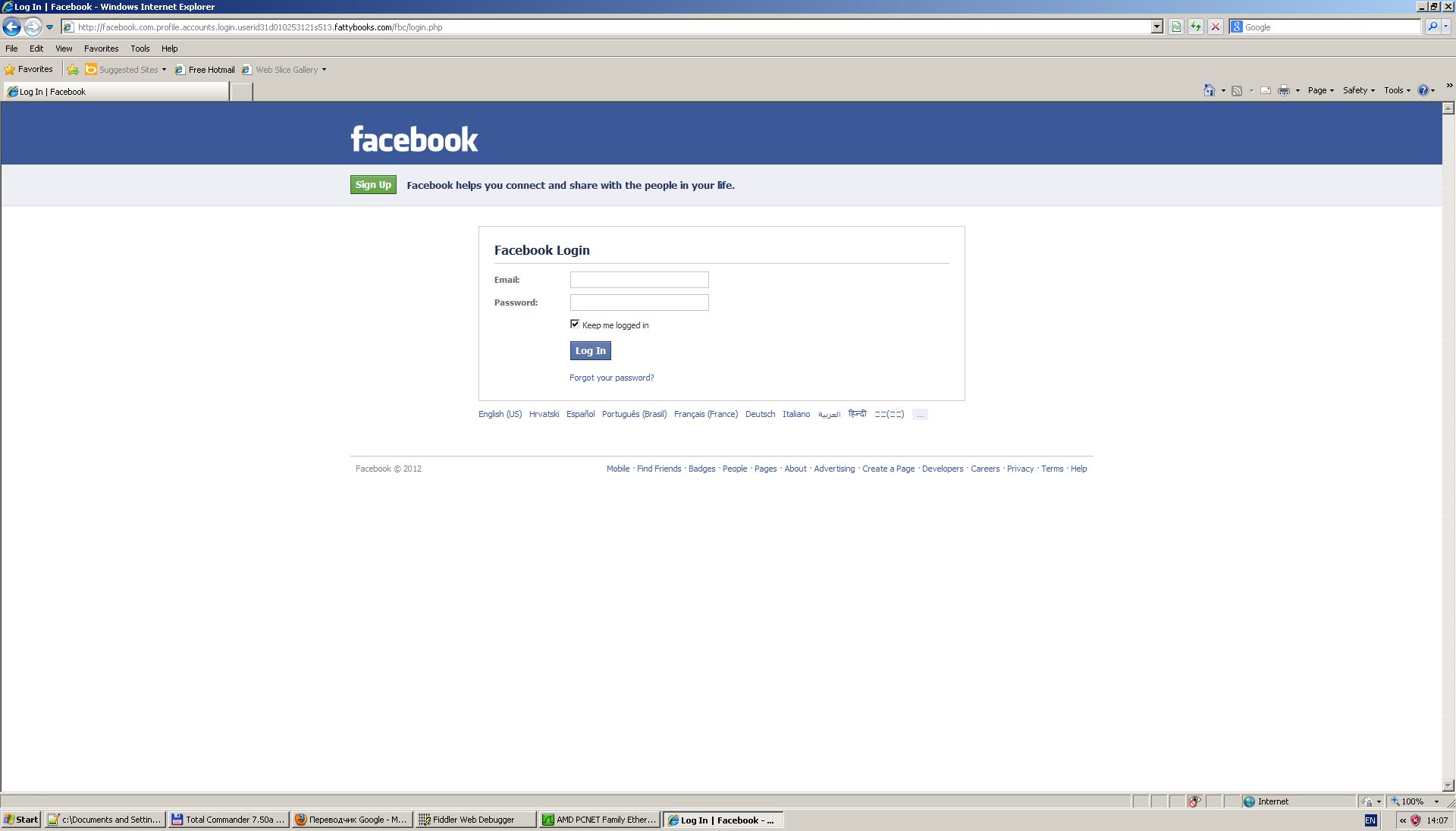Click the Log In button
The width and height of the screenshot is (1456, 831).
(590, 350)
